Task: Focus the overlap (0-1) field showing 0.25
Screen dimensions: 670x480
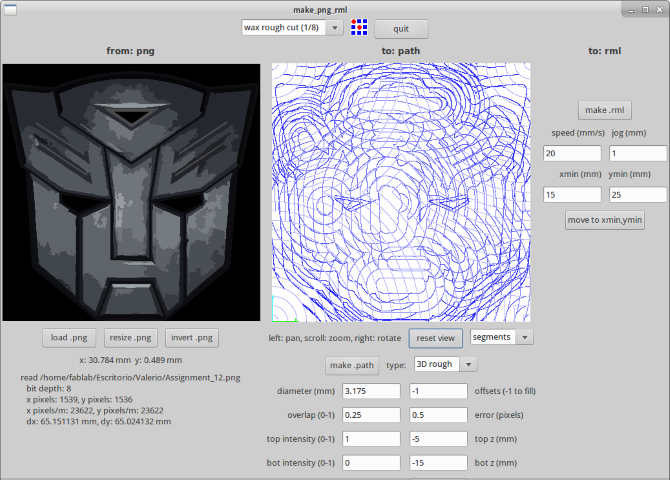Action: pyautogui.click(x=371, y=415)
